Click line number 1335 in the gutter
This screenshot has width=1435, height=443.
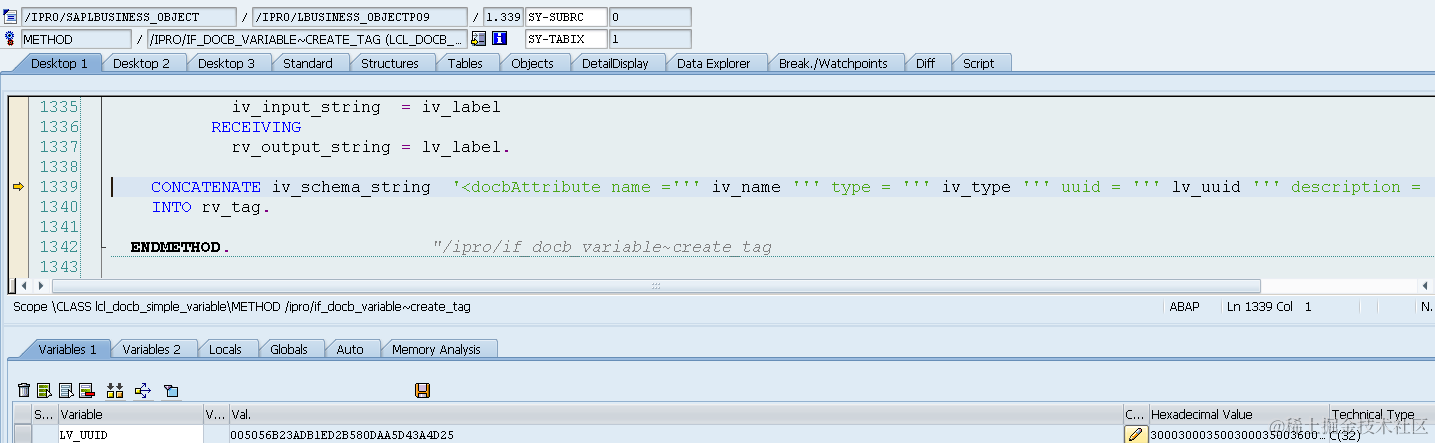point(59,106)
